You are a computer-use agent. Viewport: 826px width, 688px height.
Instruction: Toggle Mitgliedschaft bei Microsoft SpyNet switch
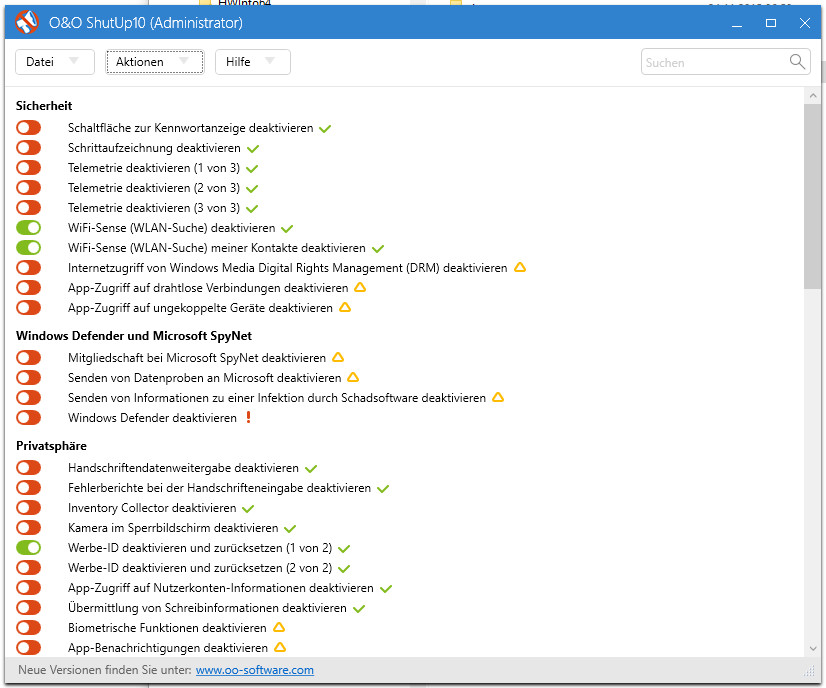(x=28, y=358)
